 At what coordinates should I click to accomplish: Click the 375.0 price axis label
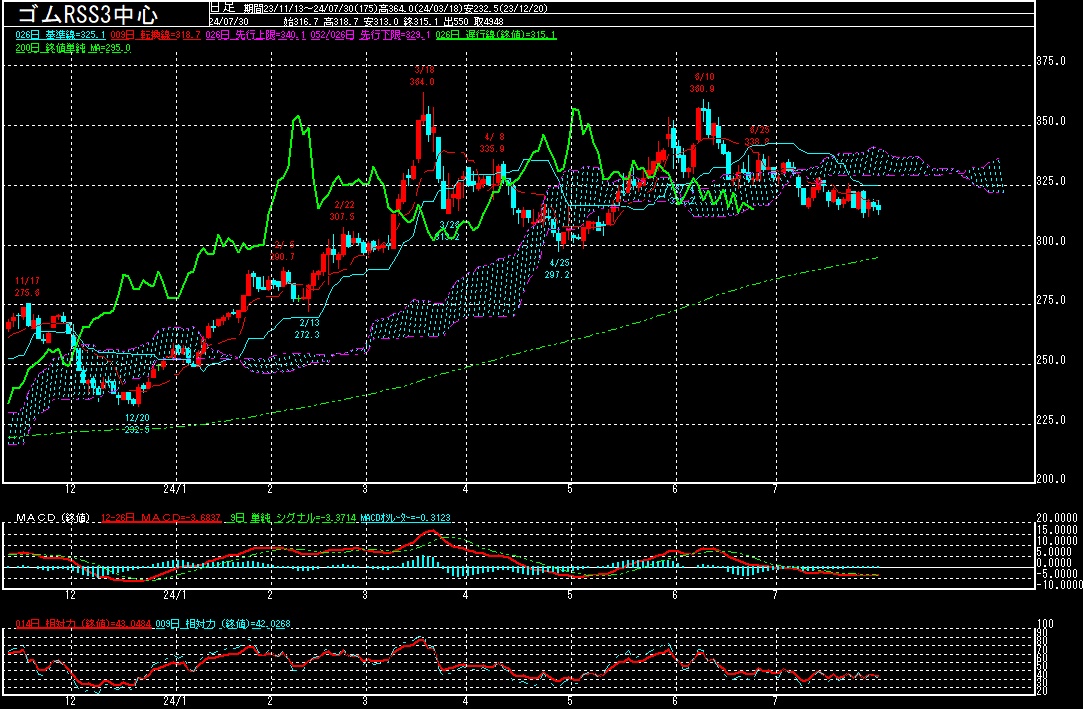point(1052,61)
